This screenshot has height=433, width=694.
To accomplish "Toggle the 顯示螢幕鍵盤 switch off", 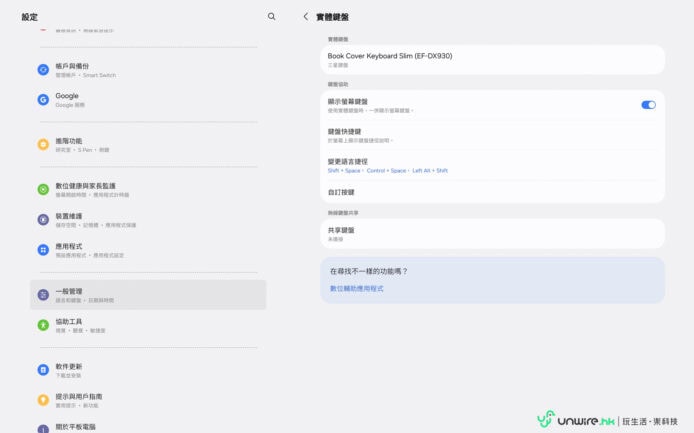I will pos(648,105).
